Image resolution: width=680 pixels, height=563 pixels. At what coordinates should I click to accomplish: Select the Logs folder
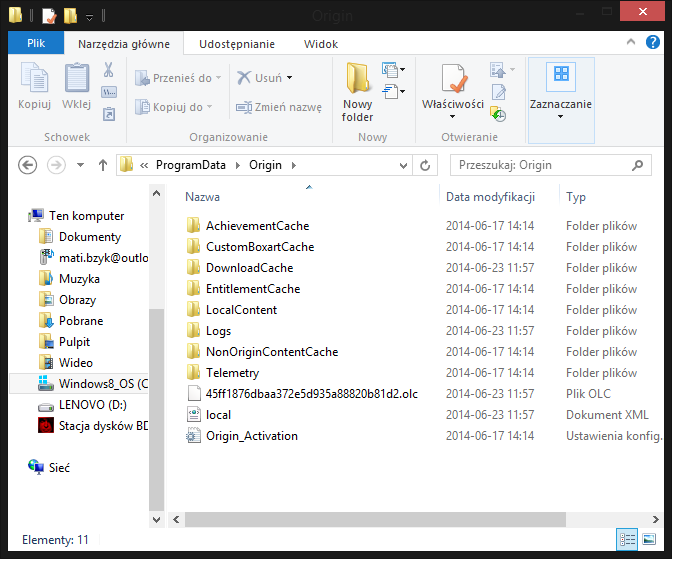(x=209, y=331)
